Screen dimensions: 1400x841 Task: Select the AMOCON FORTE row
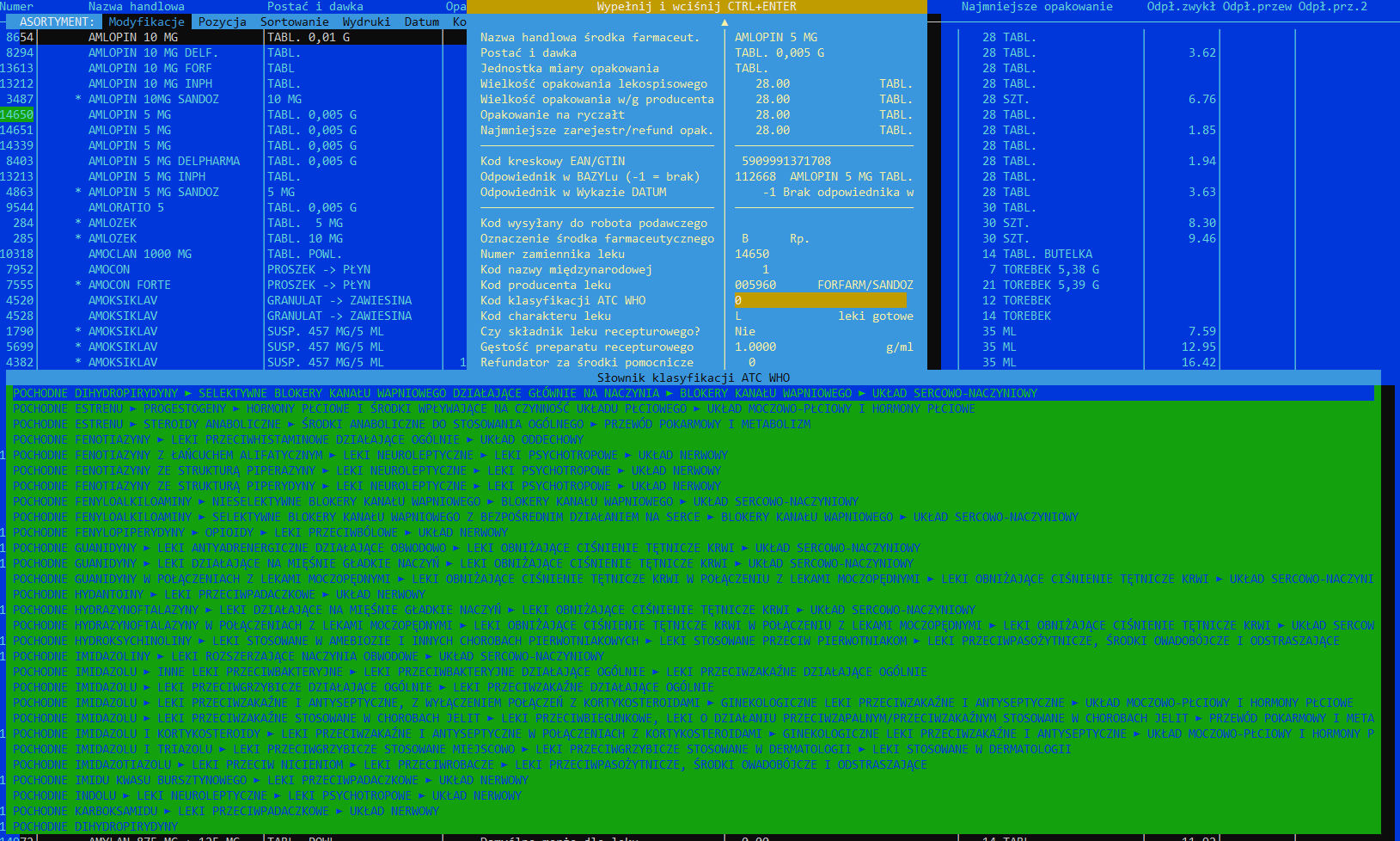coord(129,285)
